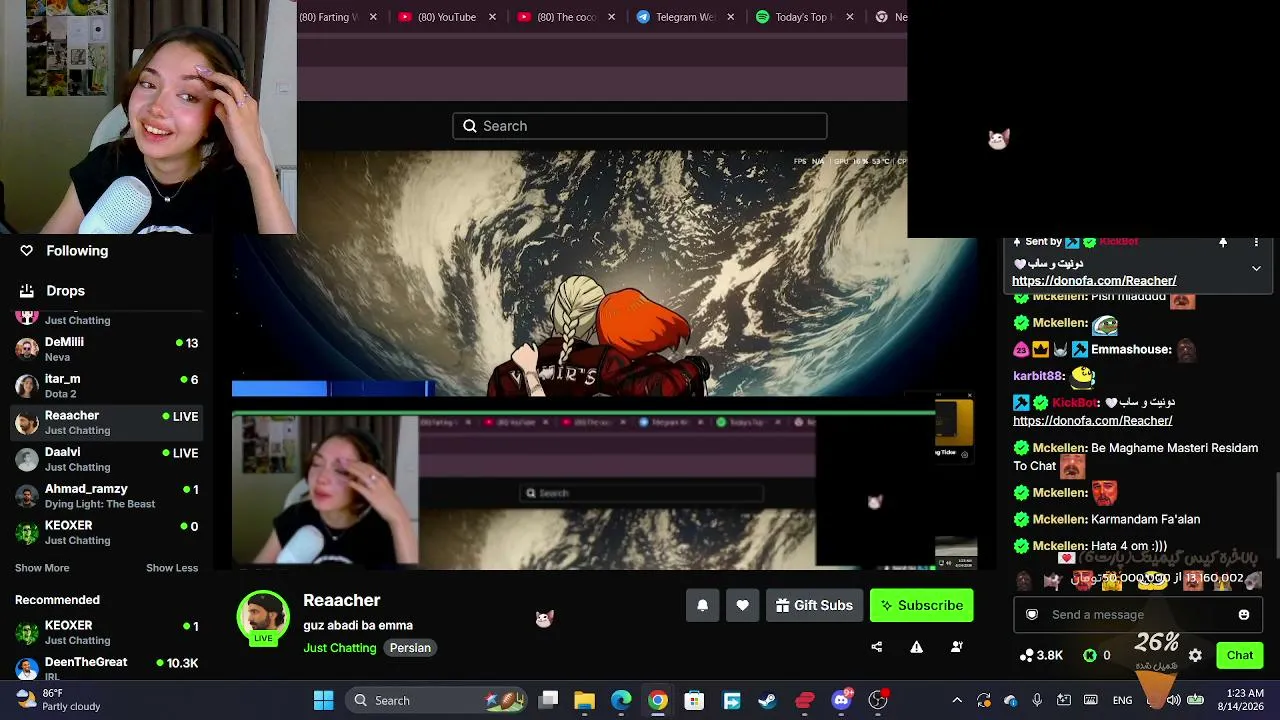The width and height of the screenshot is (1280, 720).
Task: Open Microsoft Store from taskbar
Action: coord(694,700)
